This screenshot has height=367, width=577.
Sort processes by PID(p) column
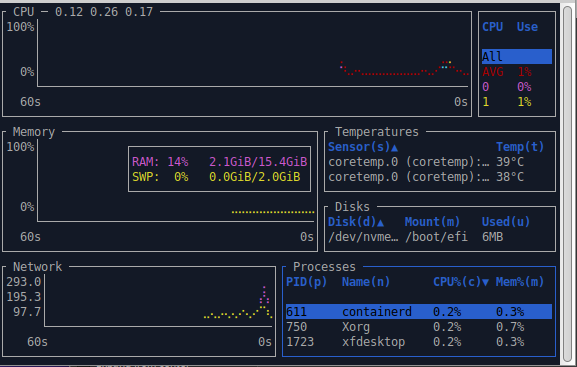tap(306, 282)
